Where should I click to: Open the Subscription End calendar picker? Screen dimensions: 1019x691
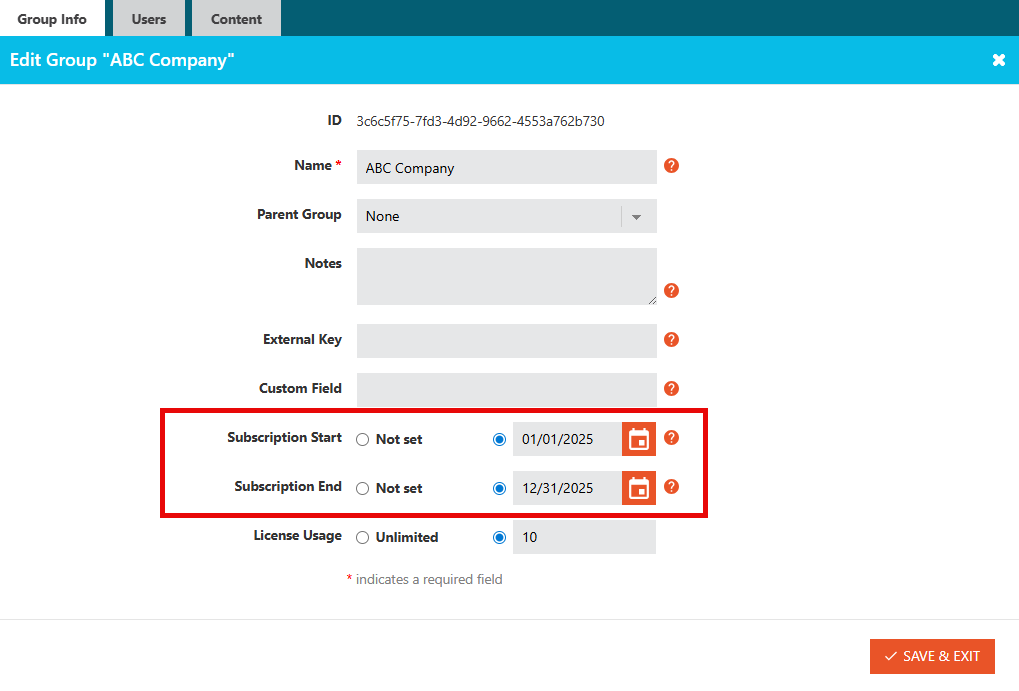(638, 488)
